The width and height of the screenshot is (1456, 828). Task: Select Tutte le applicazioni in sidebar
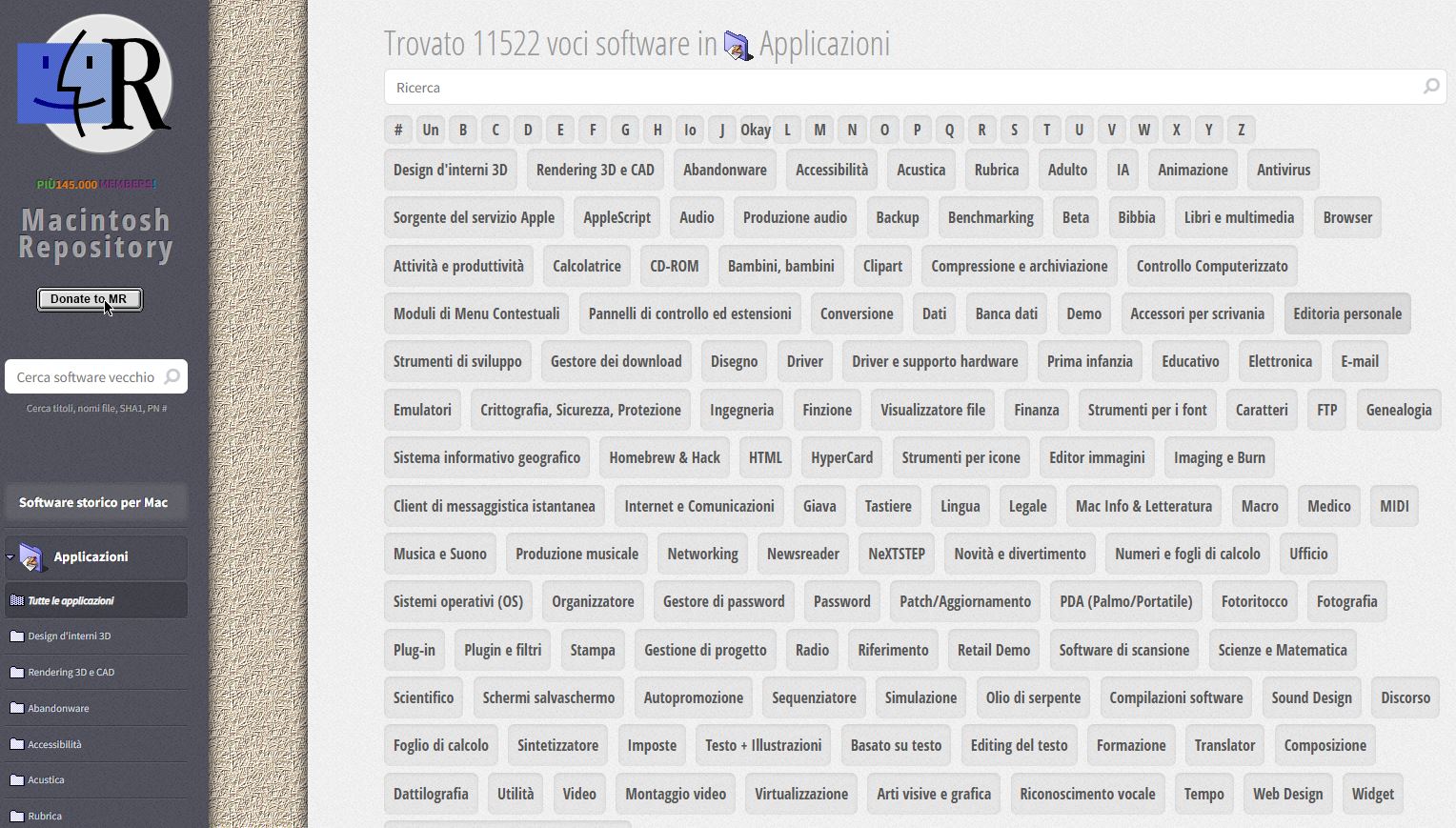(71, 601)
